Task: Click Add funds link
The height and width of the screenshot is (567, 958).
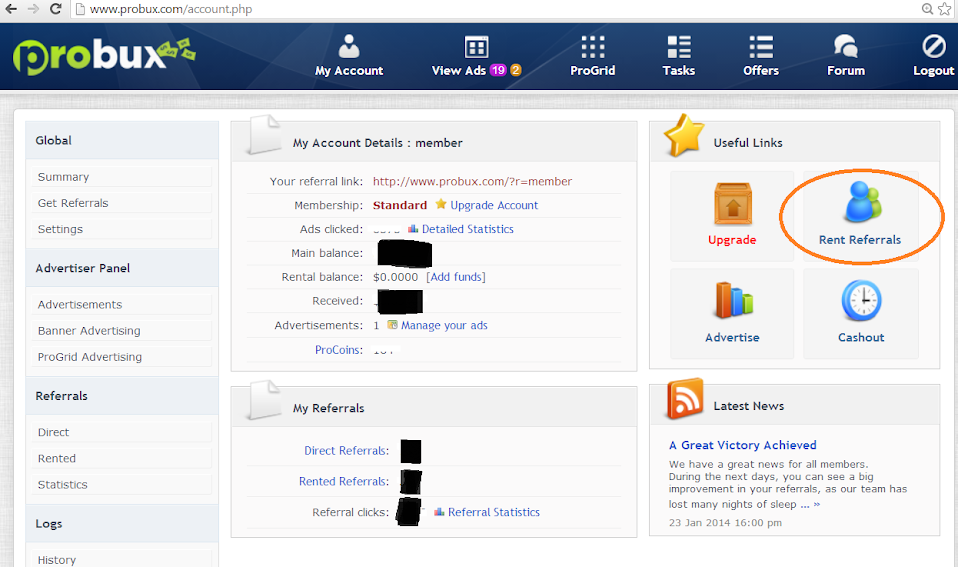Action: pyautogui.click(x=456, y=277)
